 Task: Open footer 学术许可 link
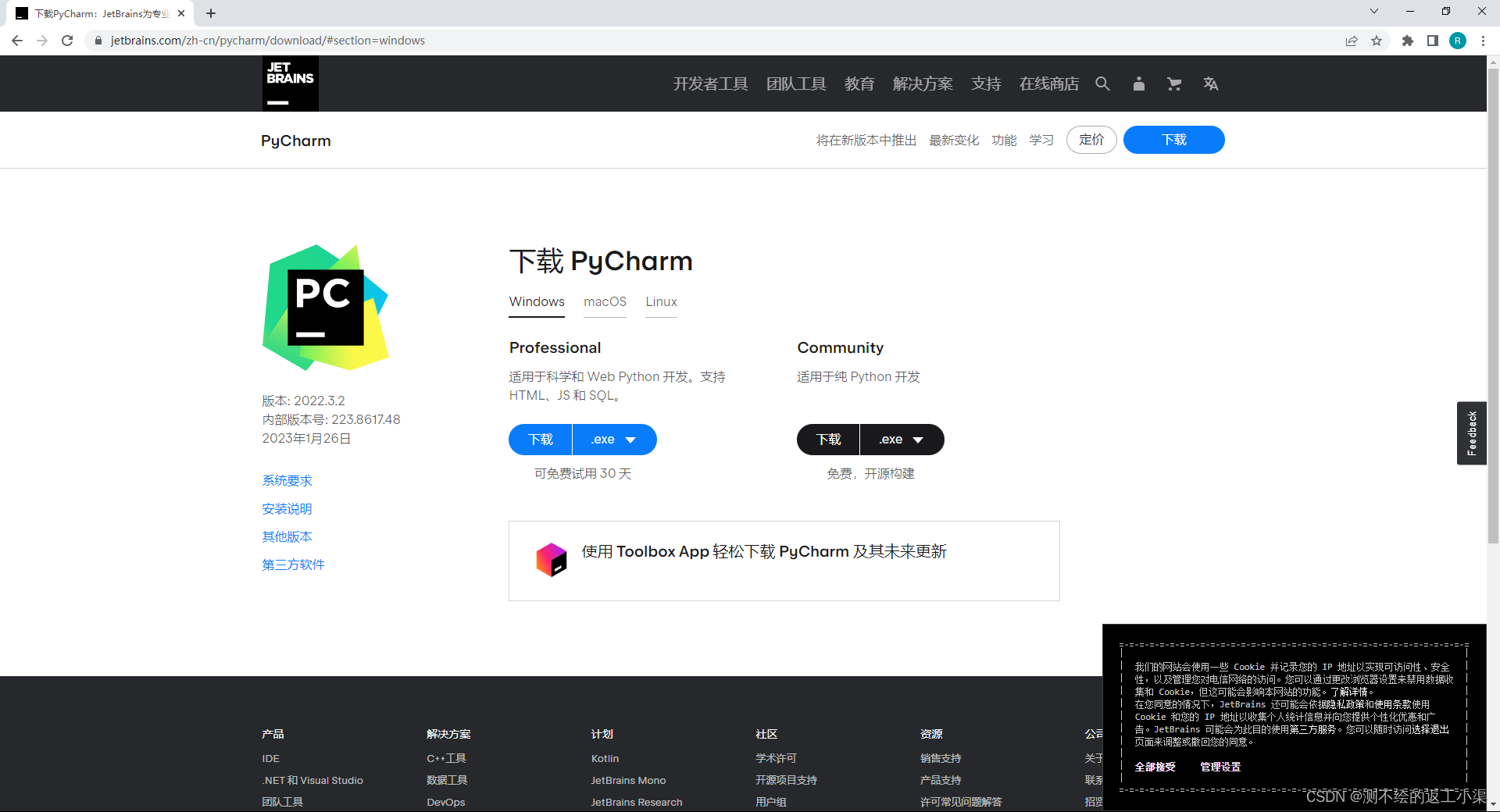point(776,759)
